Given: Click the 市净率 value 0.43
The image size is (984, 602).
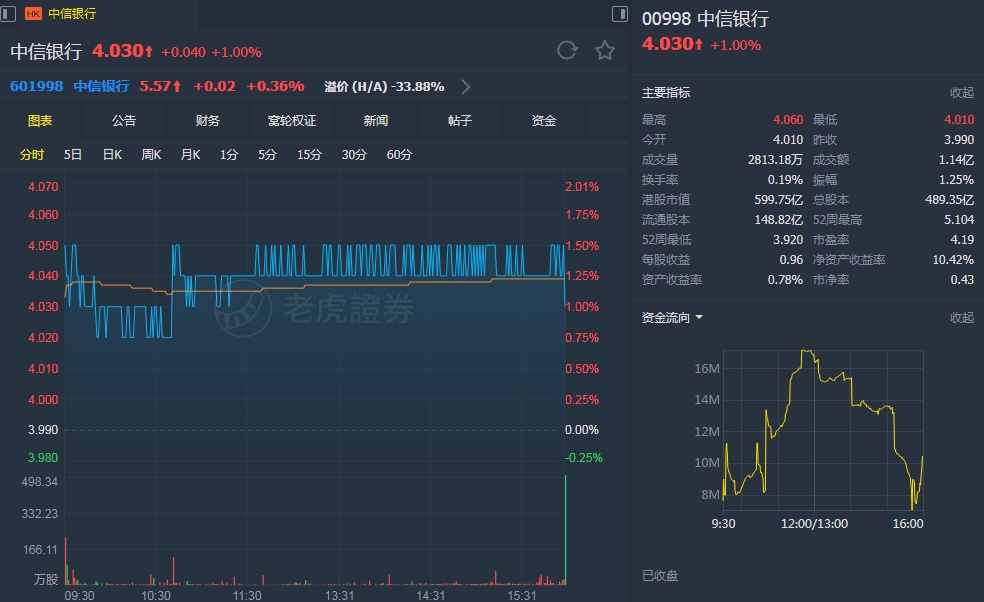Looking at the screenshot, I should 962,280.
